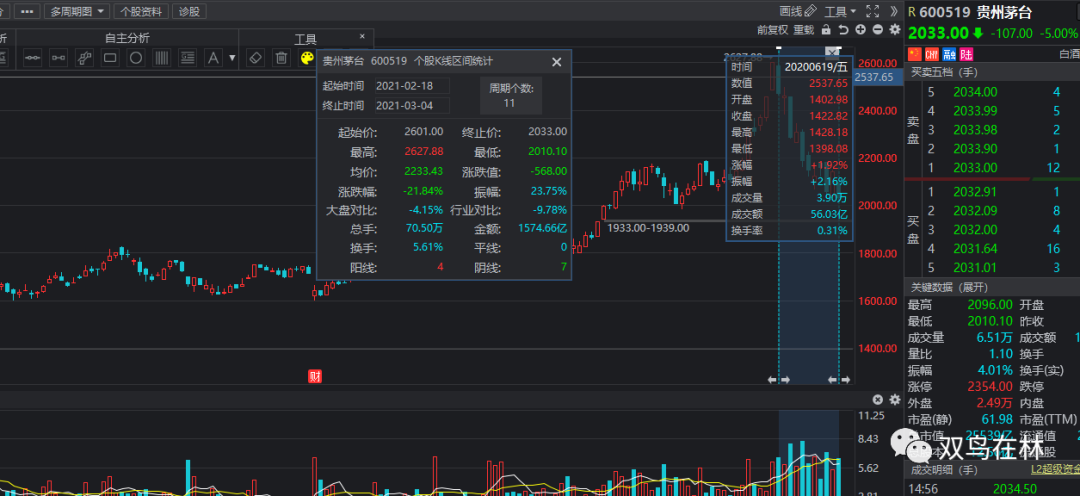Image resolution: width=1080 pixels, height=496 pixels.
Task: Open the yellow color palette icon
Action: [x=307, y=59]
